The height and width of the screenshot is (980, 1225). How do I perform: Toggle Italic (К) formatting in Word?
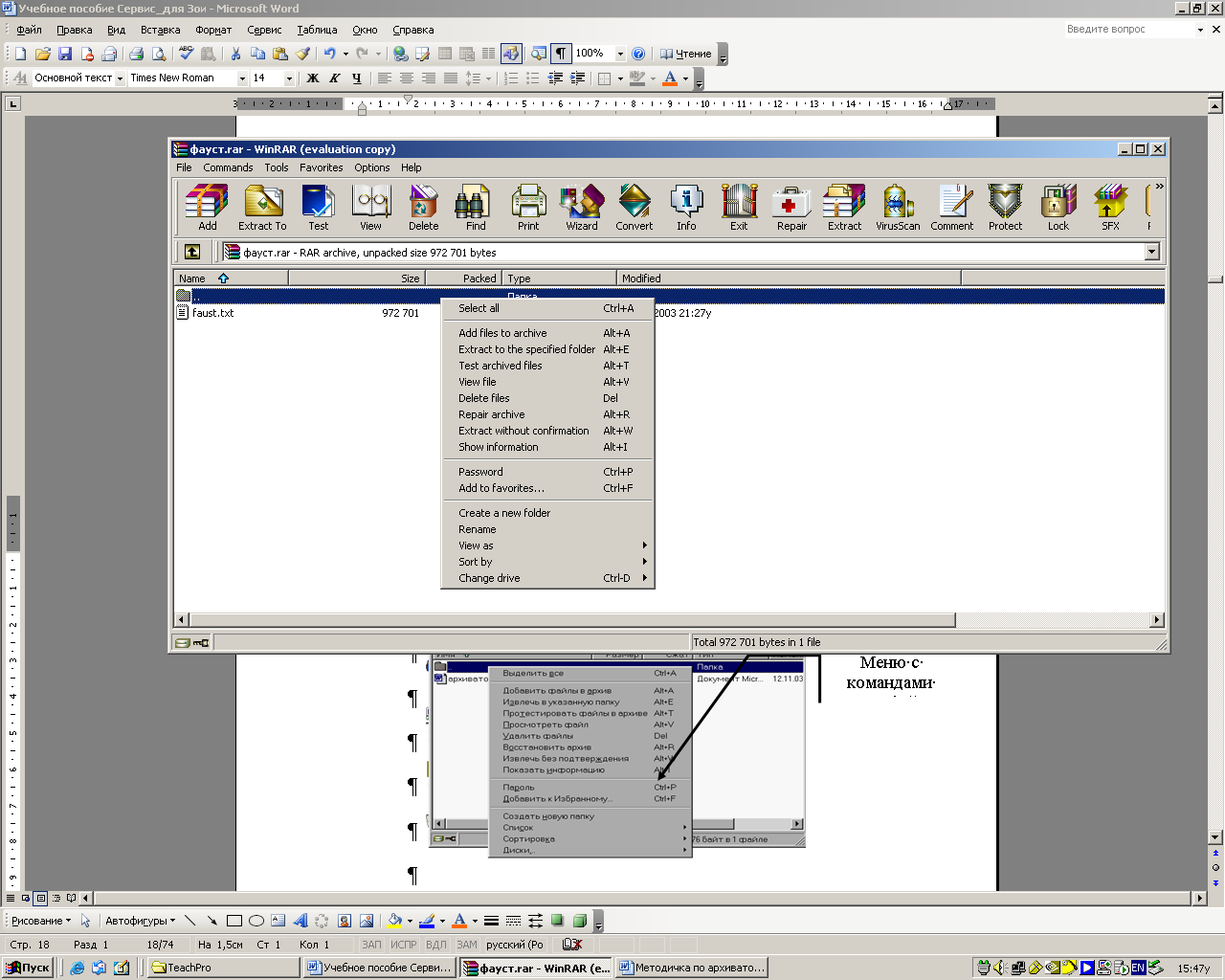(334, 78)
